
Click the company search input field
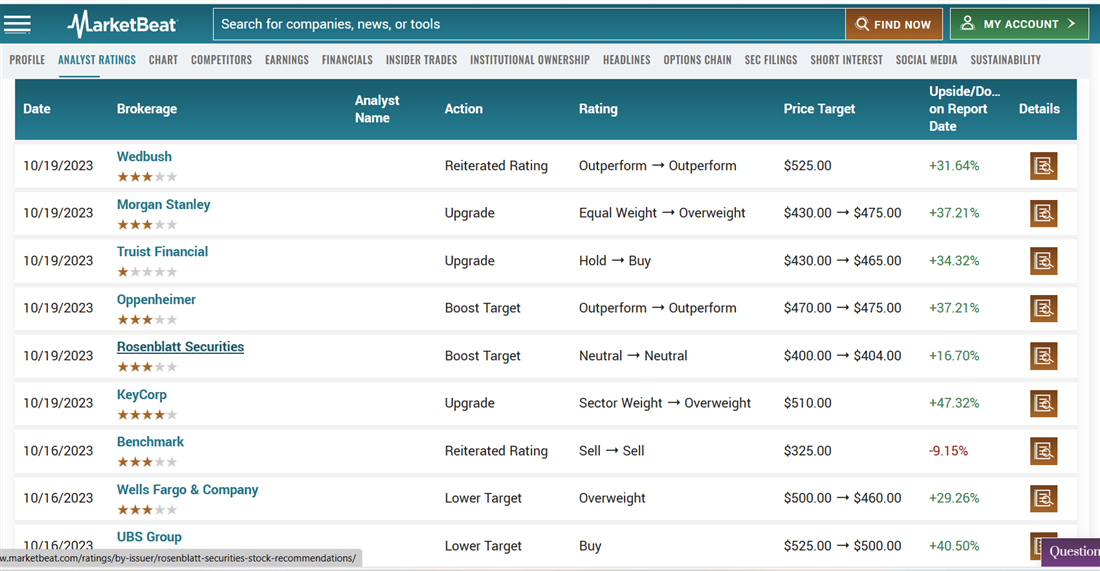(x=528, y=24)
